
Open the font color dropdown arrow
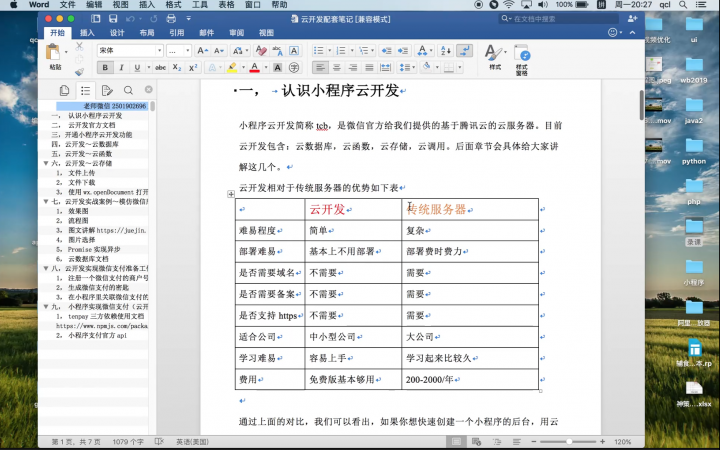tap(265, 68)
